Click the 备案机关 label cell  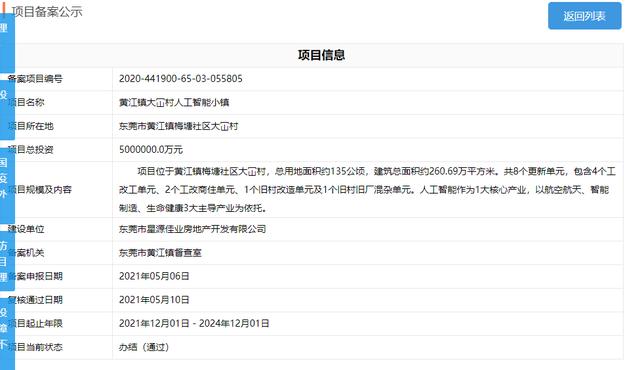[26, 253]
